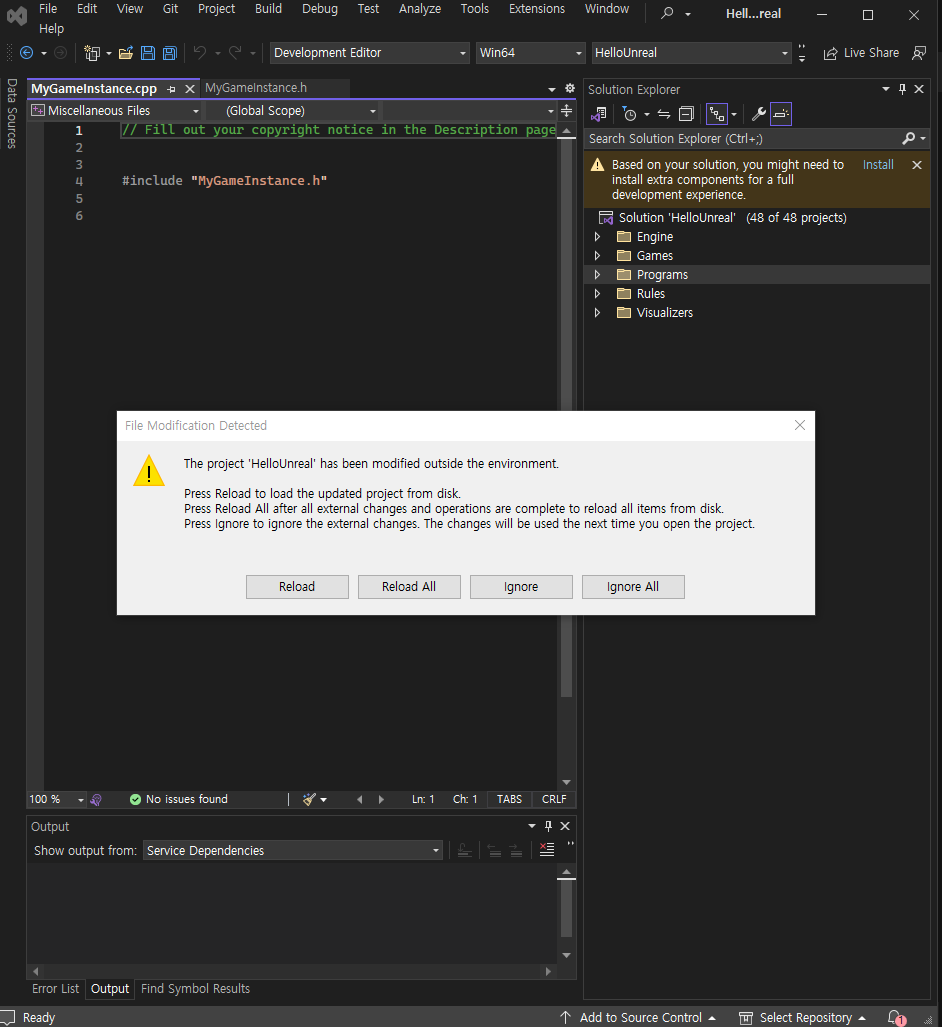Viewport: 942px width, 1027px height.
Task: Click the Reload button in the dialog
Action: (x=297, y=587)
